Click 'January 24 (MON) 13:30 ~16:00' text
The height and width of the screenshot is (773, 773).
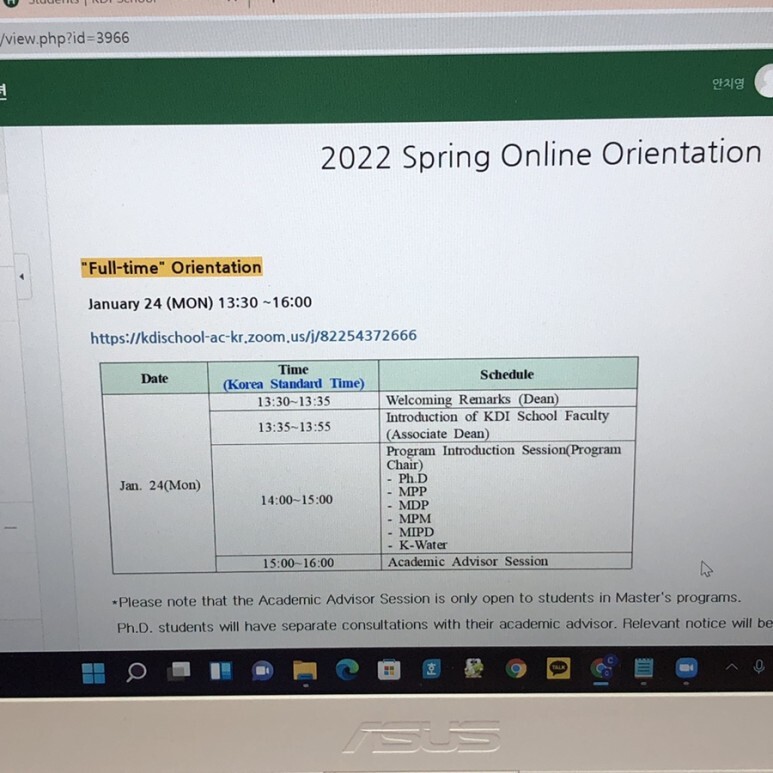pyautogui.click(x=200, y=303)
